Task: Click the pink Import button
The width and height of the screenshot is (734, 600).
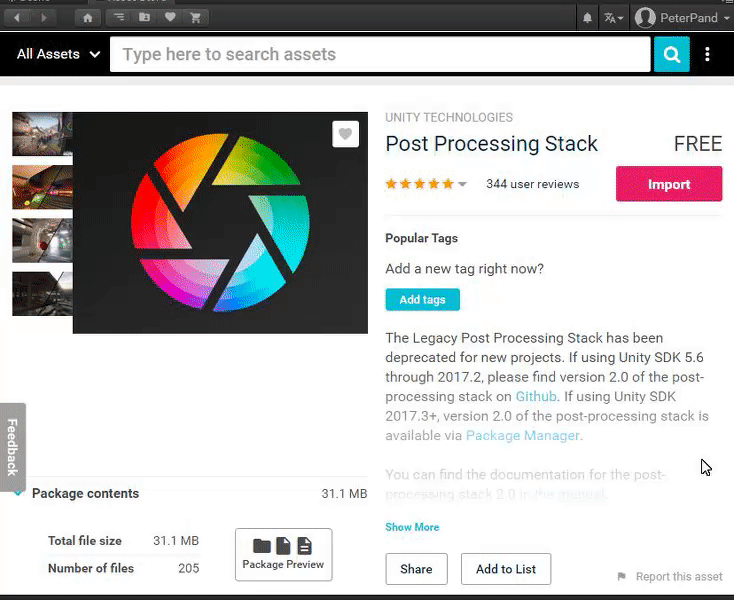Action: [669, 184]
